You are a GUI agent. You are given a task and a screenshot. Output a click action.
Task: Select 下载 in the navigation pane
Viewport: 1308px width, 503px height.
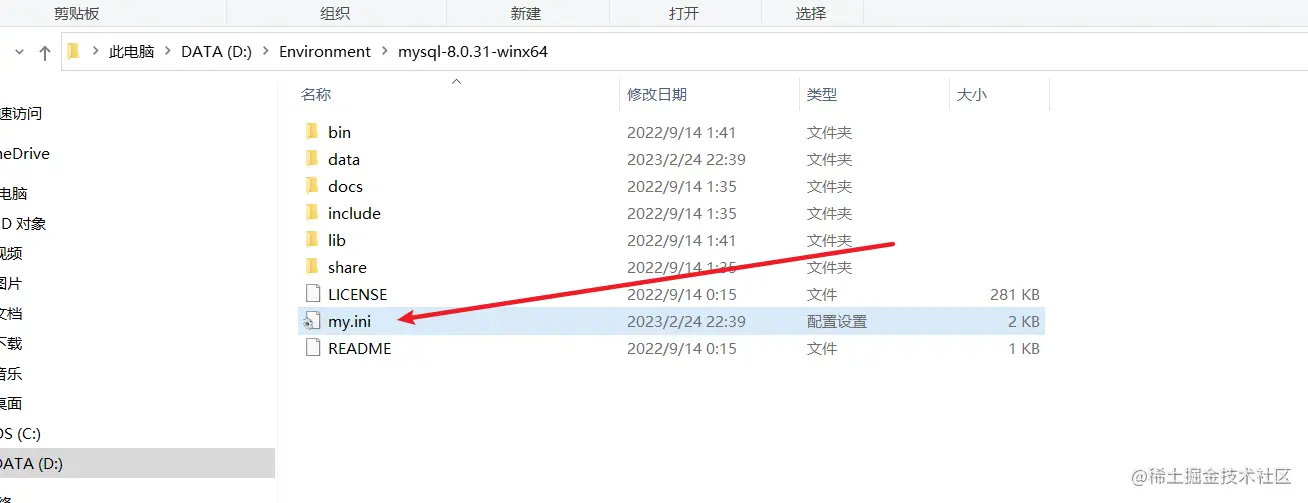(11, 344)
